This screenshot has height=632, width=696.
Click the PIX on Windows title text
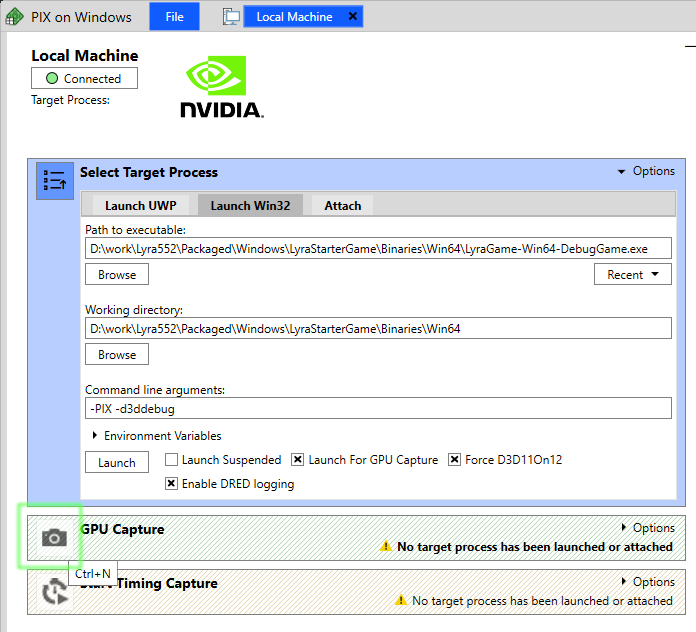point(81,17)
